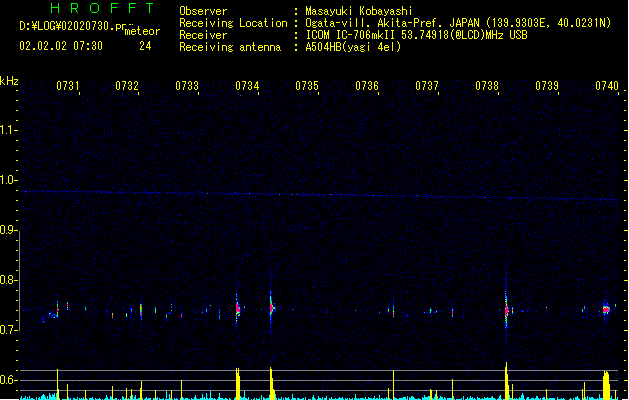
Task: Click the 0735 time marker
Action: (x=307, y=86)
